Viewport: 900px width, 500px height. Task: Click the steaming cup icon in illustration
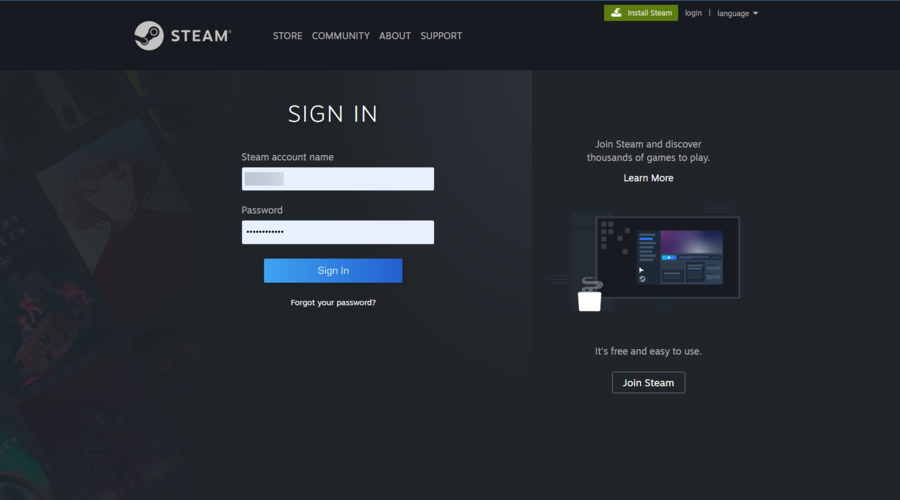click(x=590, y=294)
